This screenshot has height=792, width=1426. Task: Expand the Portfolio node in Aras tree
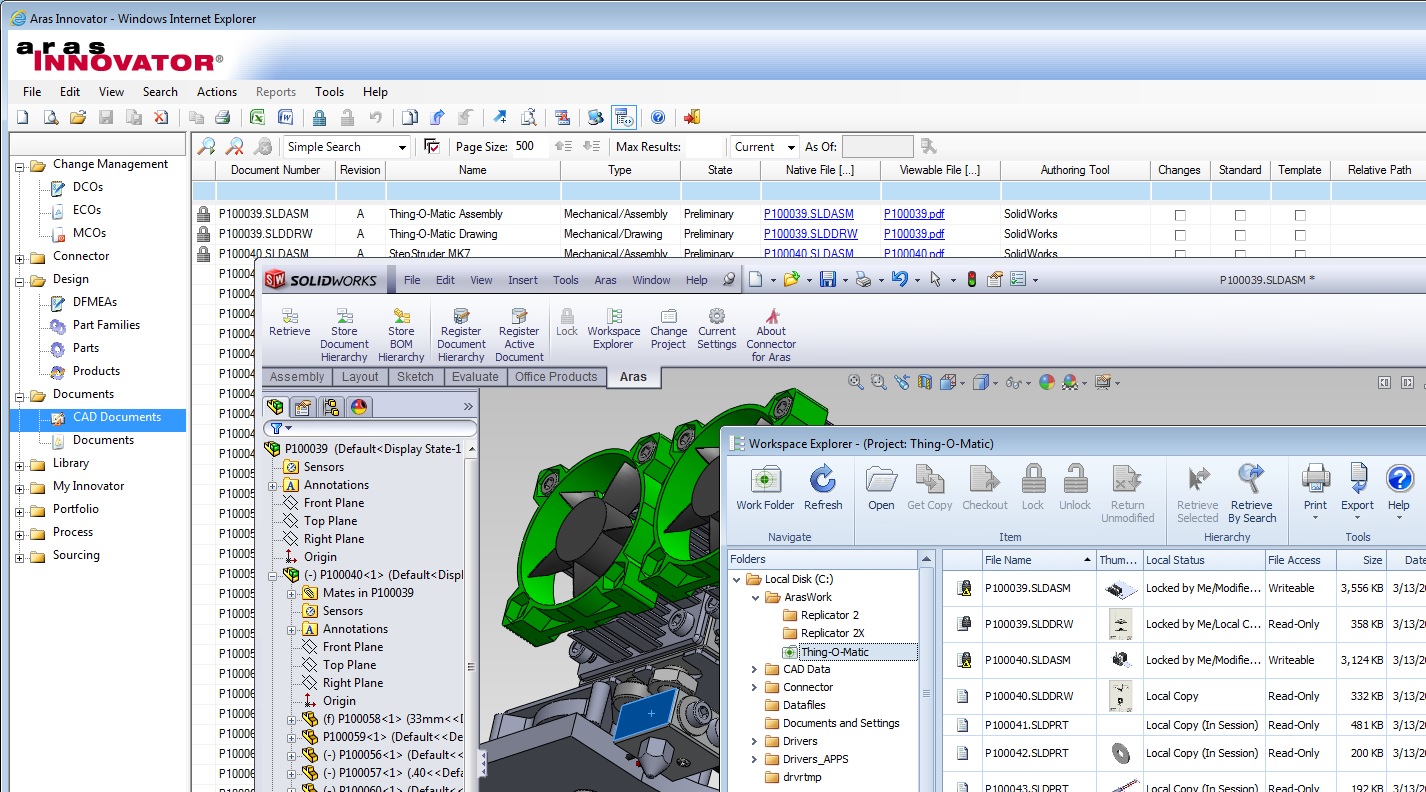click(x=20, y=512)
